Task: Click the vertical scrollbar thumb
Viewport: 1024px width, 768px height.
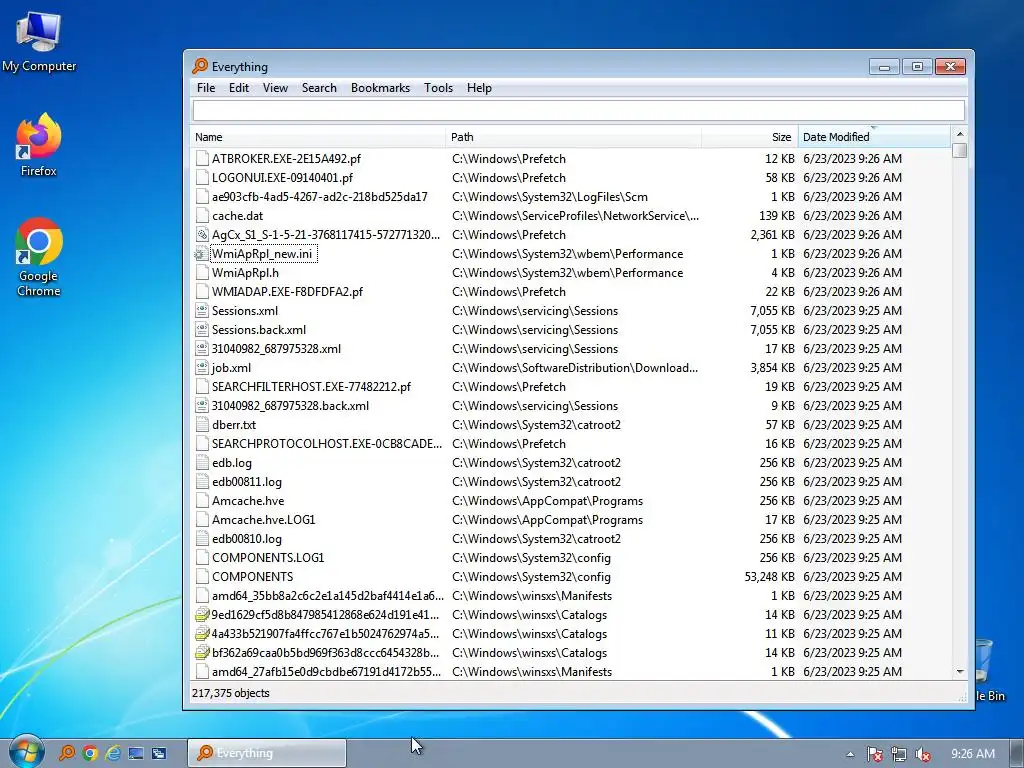Action: 959,150
